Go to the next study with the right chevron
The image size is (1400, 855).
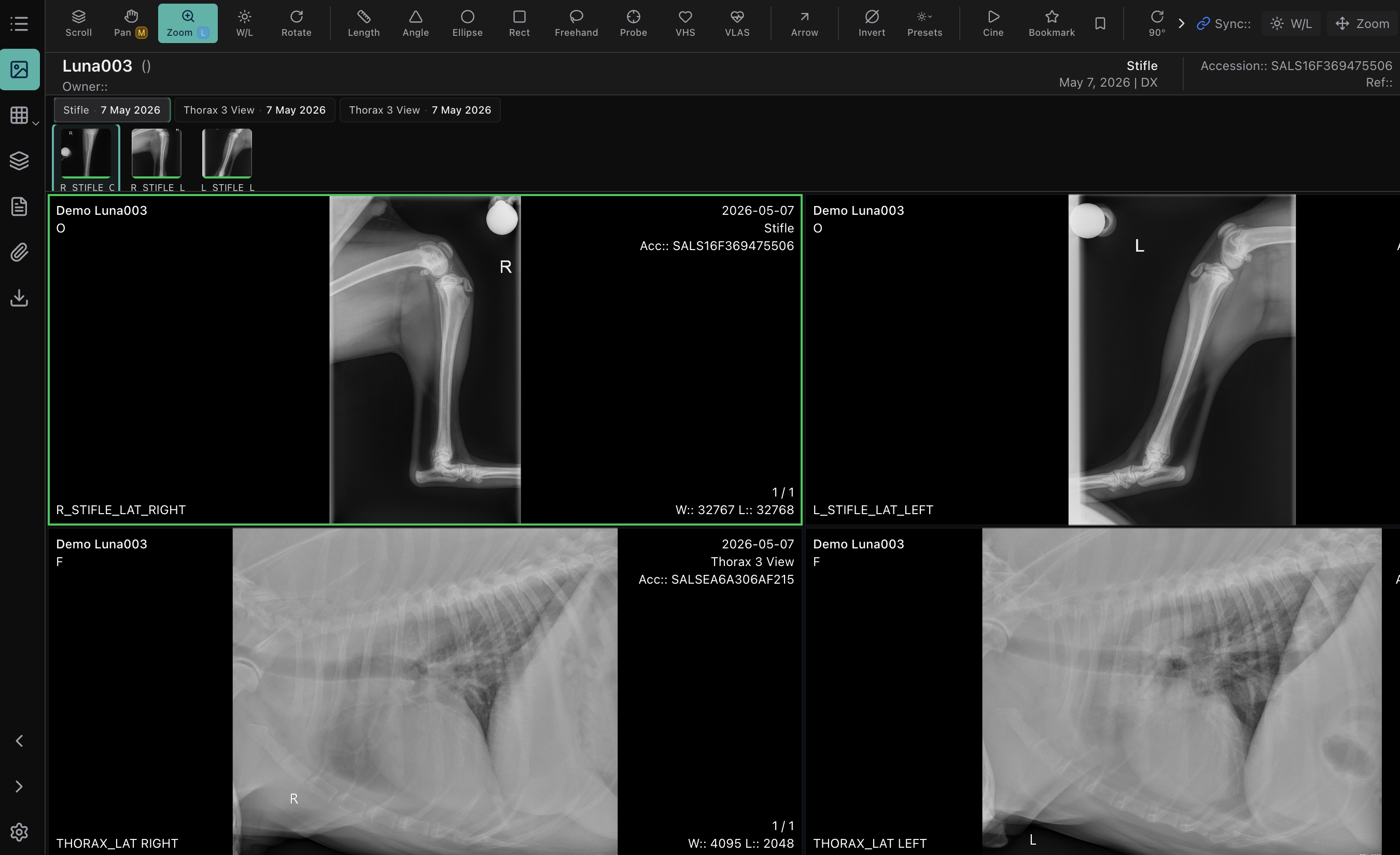click(x=19, y=786)
